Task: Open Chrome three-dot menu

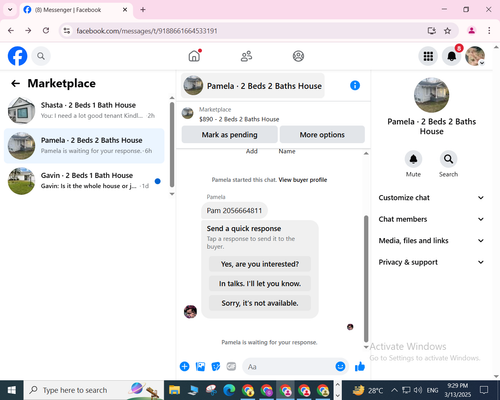Action: click(489, 31)
